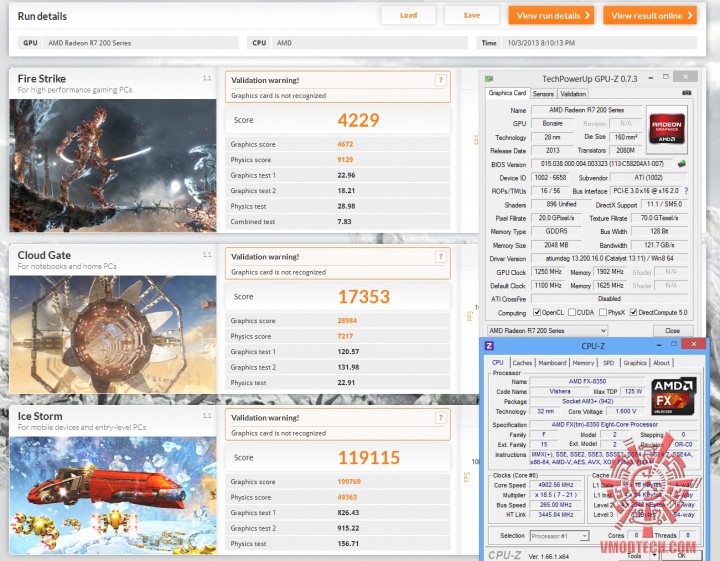Click Cloud Gate graphics score 28984

tap(347, 320)
